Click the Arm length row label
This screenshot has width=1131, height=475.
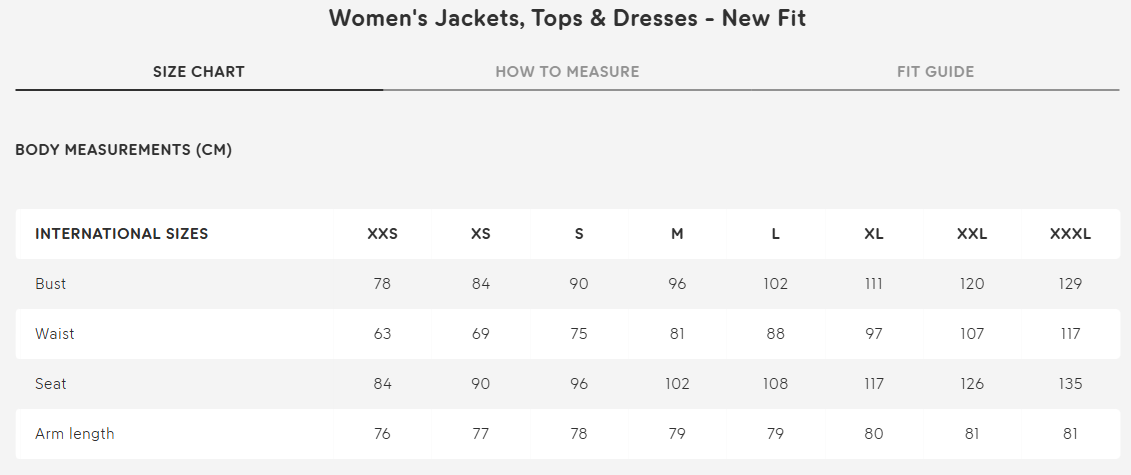click(75, 434)
